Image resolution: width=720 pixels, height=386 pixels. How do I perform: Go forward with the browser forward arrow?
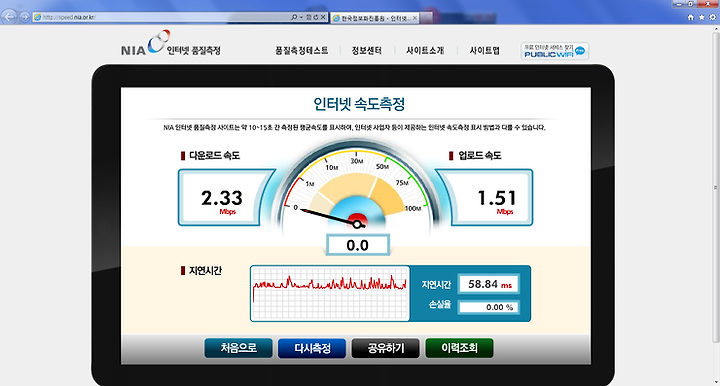(24, 17)
